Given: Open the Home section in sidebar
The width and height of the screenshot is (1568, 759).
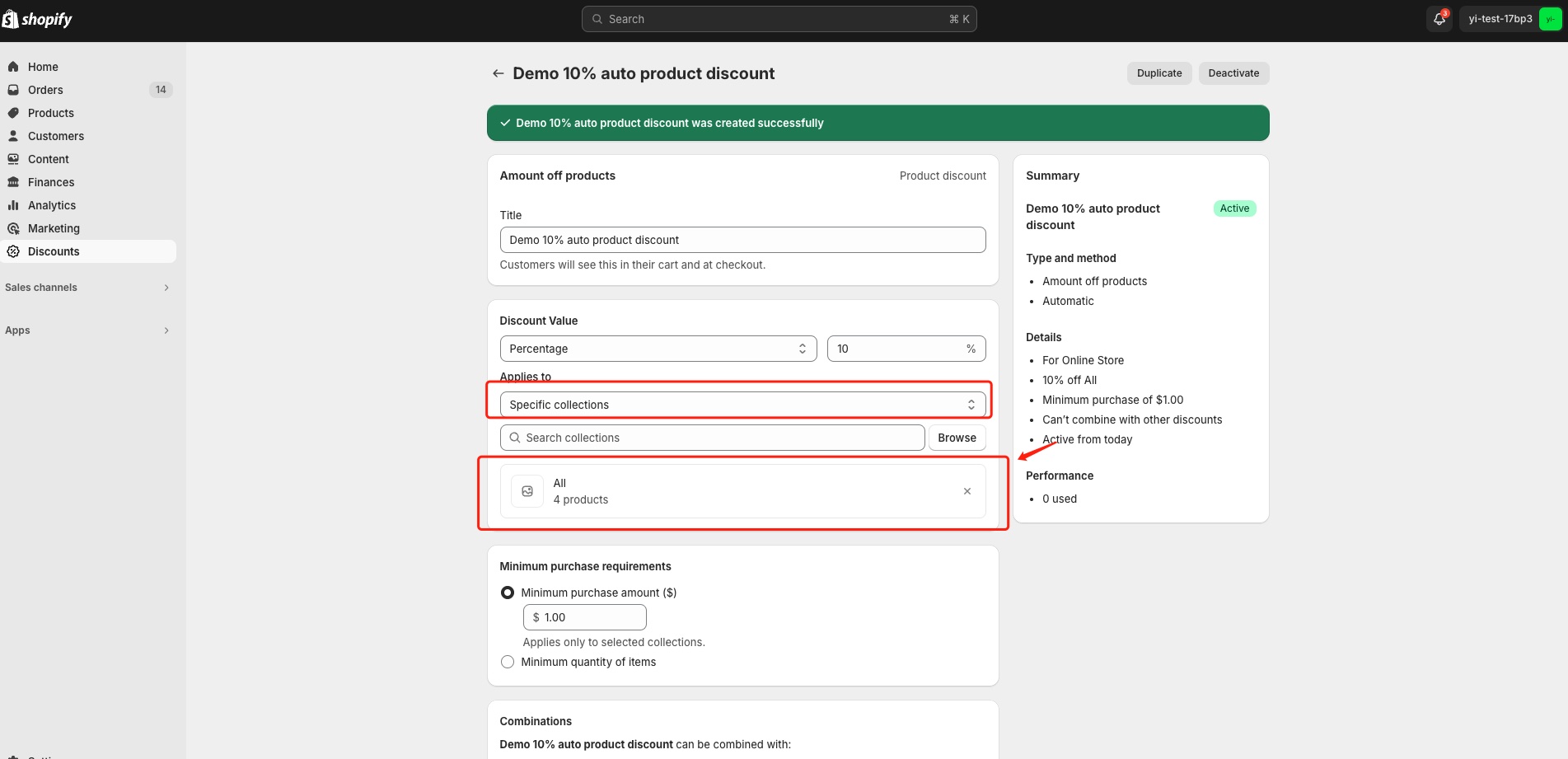Looking at the screenshot, I should click(x=42, y=66).
